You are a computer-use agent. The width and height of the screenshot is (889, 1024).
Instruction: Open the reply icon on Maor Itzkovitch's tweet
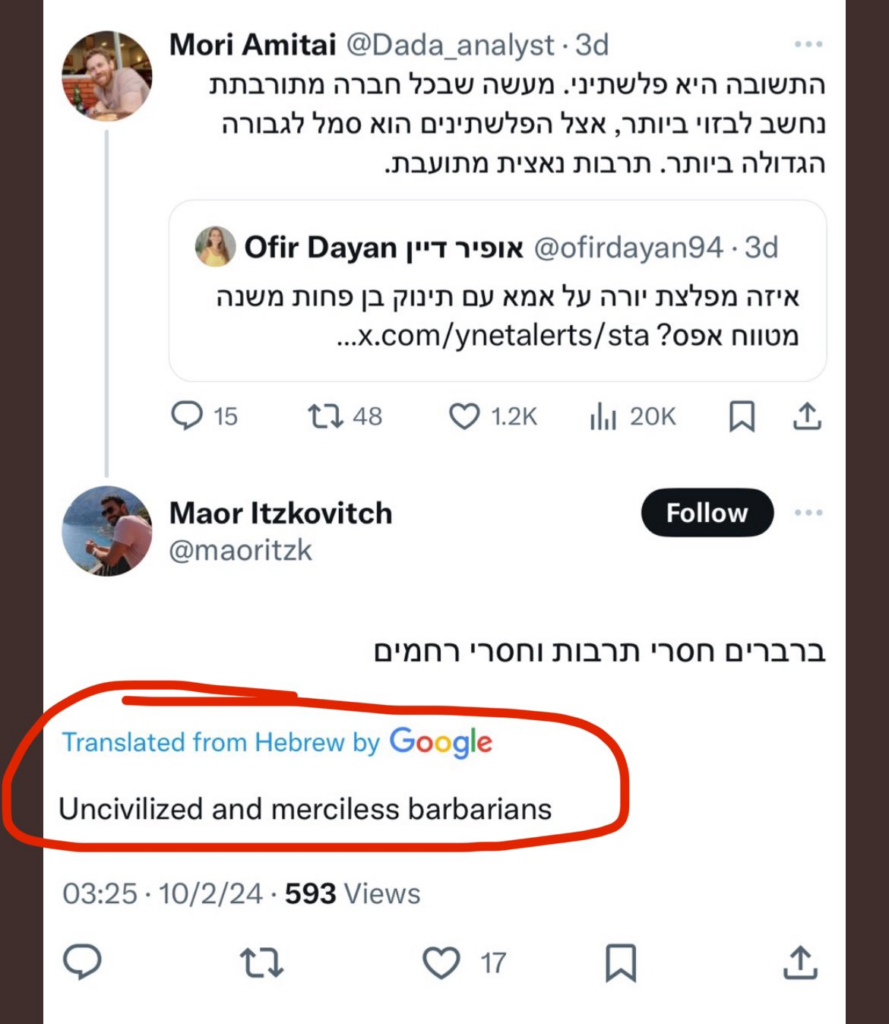[84, 963]
